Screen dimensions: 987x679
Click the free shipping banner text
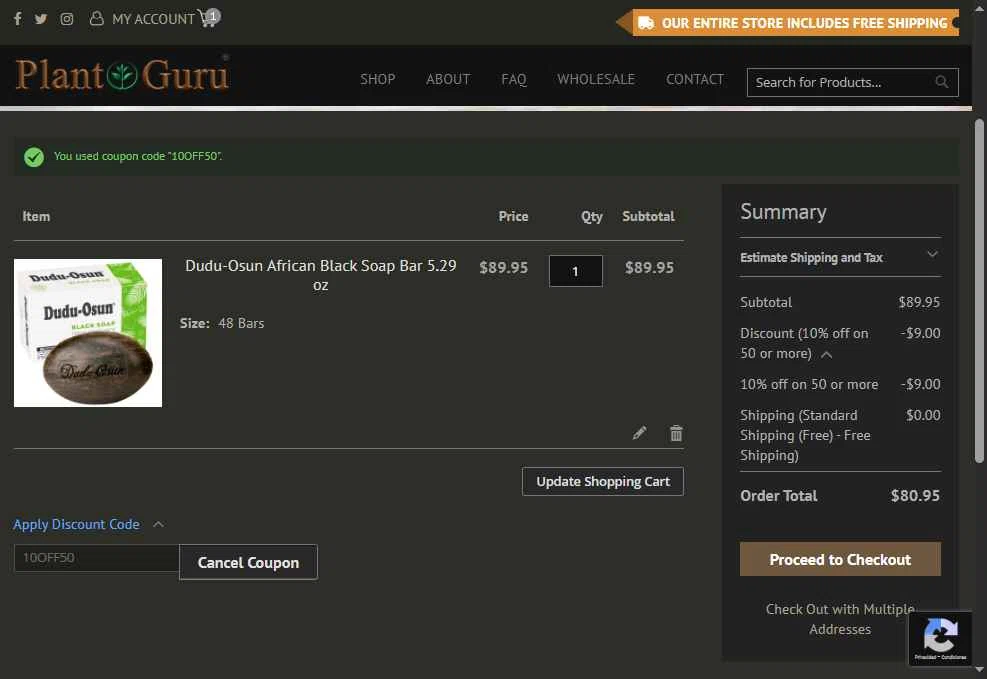coord(804,23)
